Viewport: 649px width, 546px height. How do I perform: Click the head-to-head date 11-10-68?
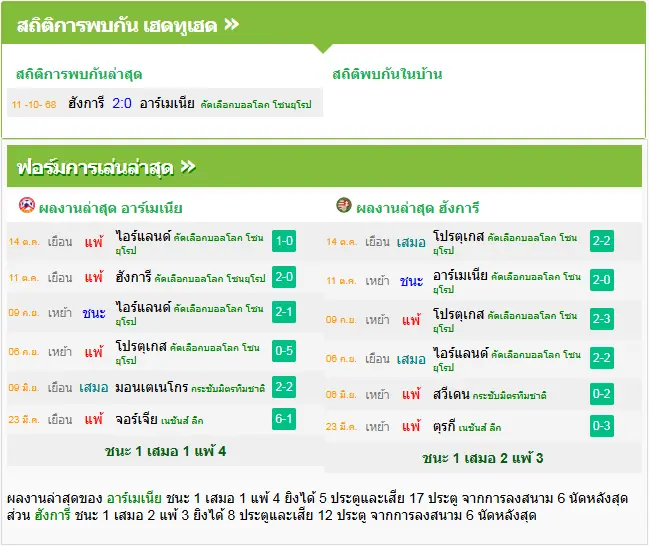tap(34, 104)
